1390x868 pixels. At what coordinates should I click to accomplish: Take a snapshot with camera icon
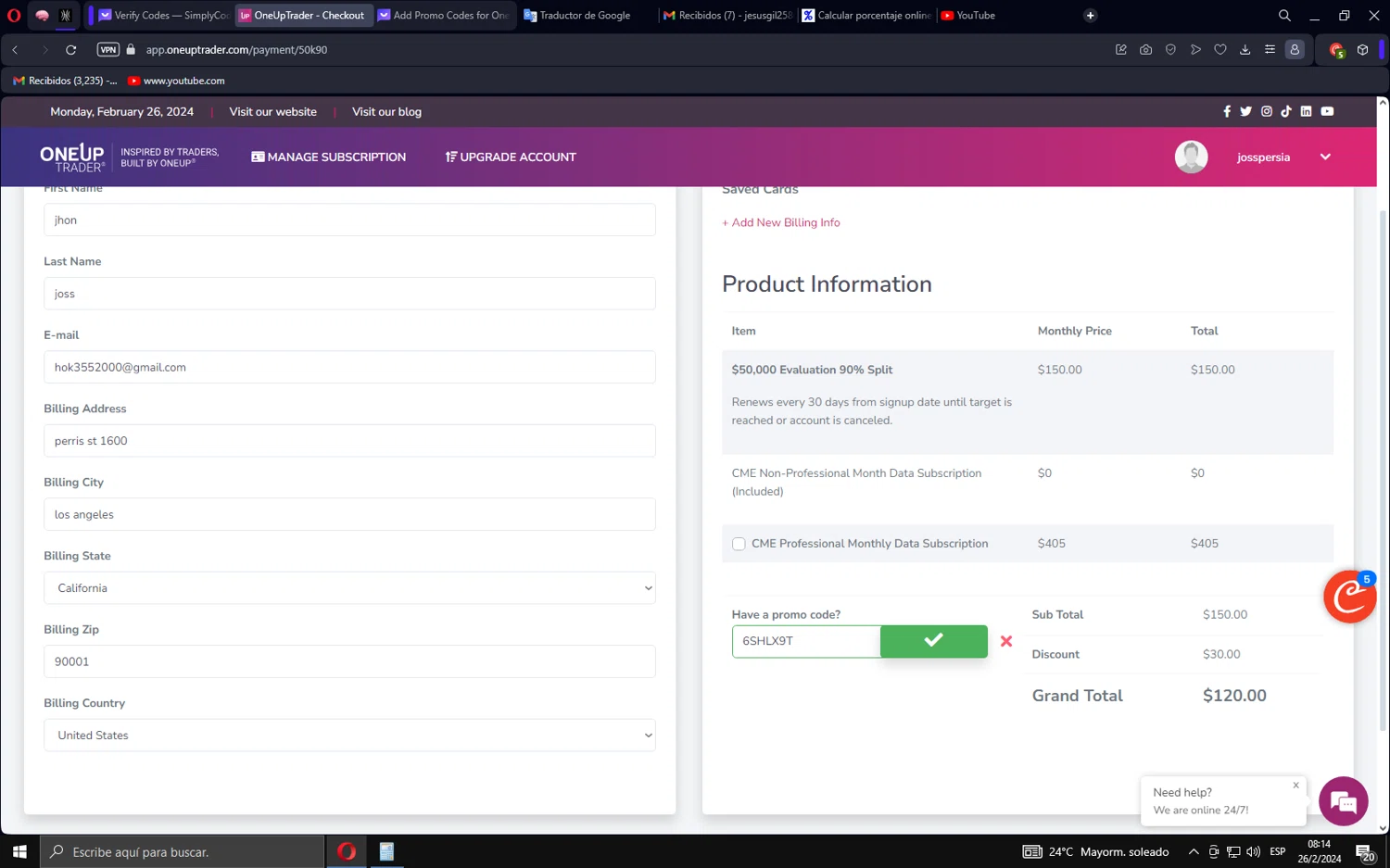click(1146, 50)
